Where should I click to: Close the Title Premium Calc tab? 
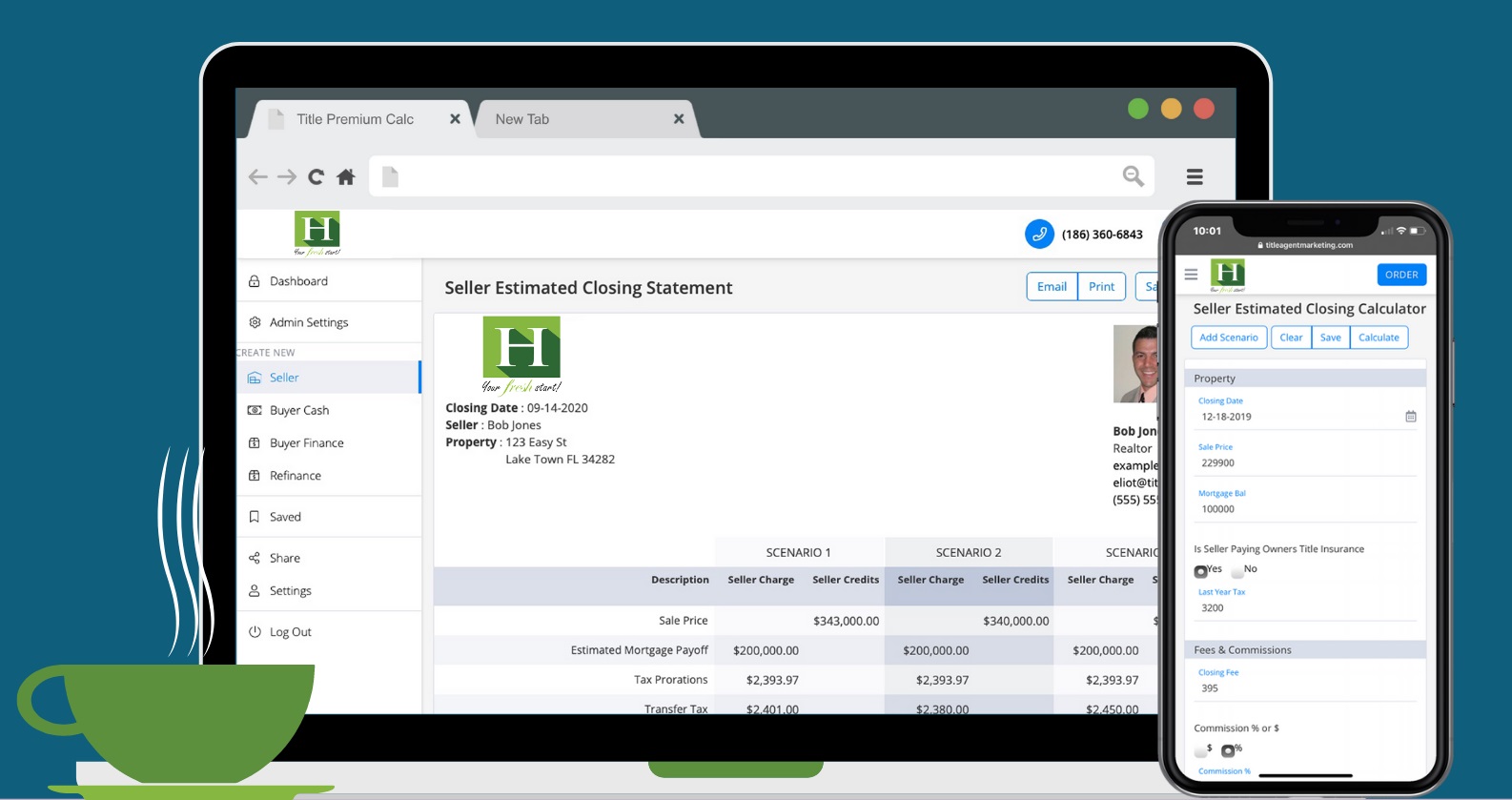coord(455,119)
